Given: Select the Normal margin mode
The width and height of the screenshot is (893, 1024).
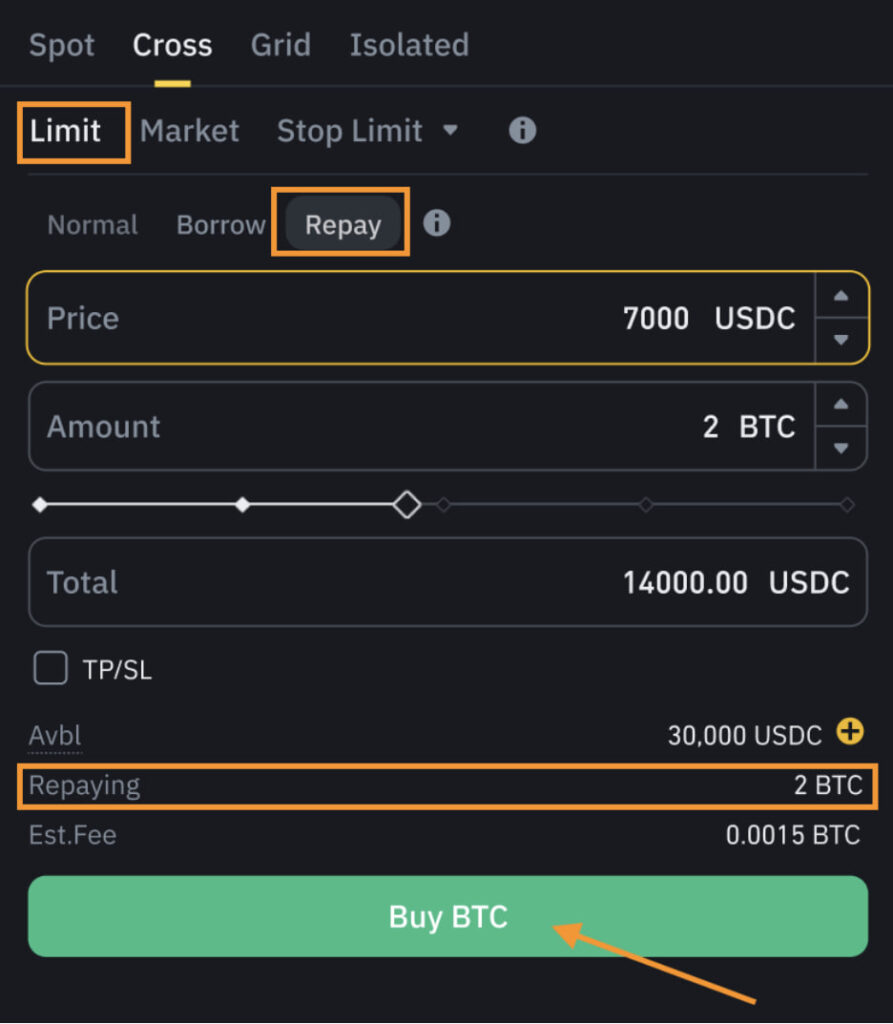Looking at the screenshot, I should click(x=92, y=224).
